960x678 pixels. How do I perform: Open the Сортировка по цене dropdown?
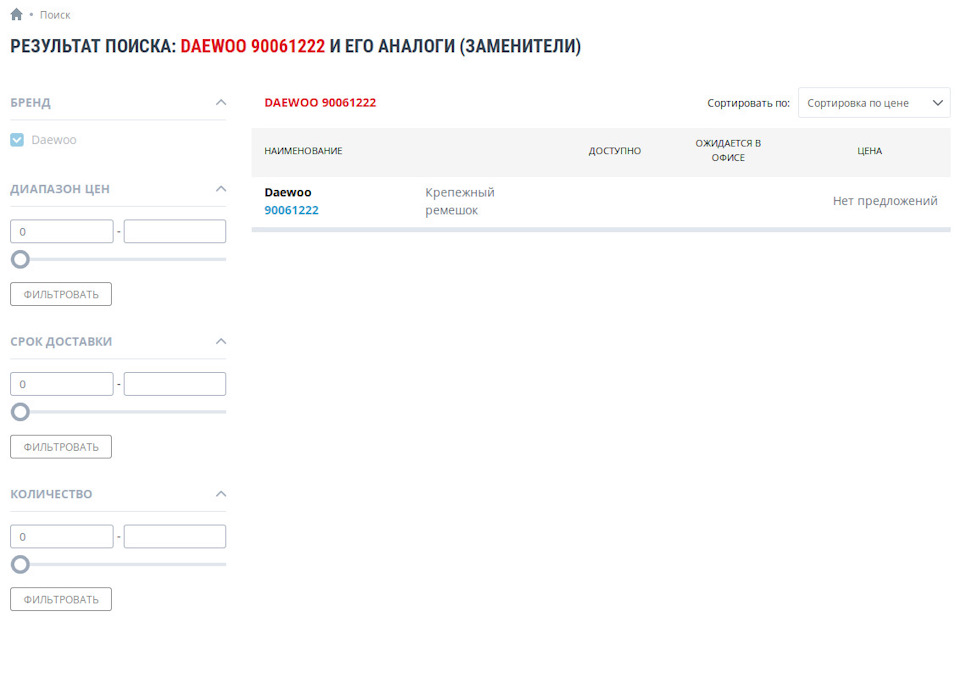(x=874, y=103)
